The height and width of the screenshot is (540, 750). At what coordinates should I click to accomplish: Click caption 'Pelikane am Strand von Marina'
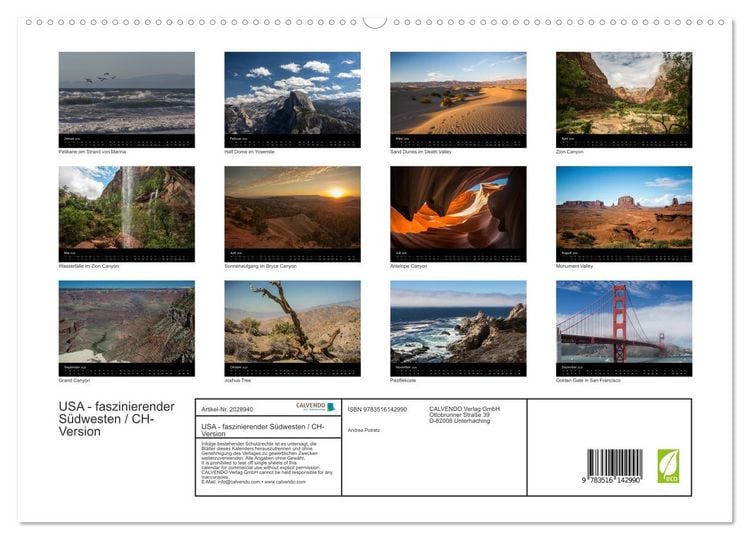pyautogui.click(x=92, y=152)
